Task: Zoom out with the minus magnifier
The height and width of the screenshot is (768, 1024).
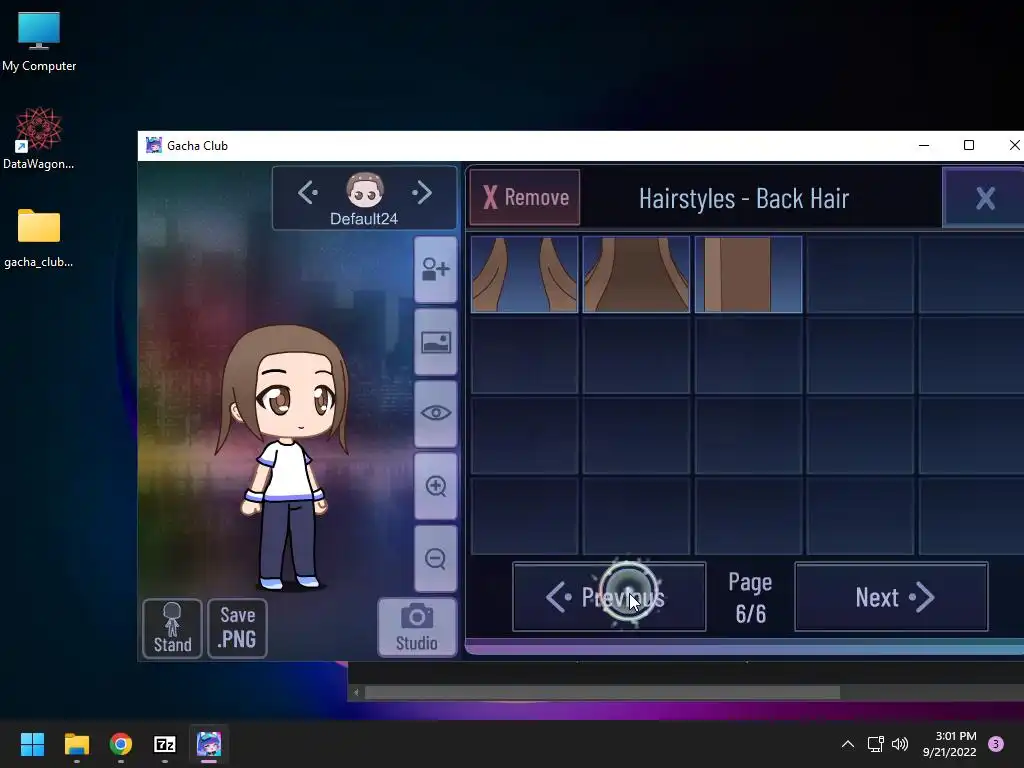Action: point(436,559)
